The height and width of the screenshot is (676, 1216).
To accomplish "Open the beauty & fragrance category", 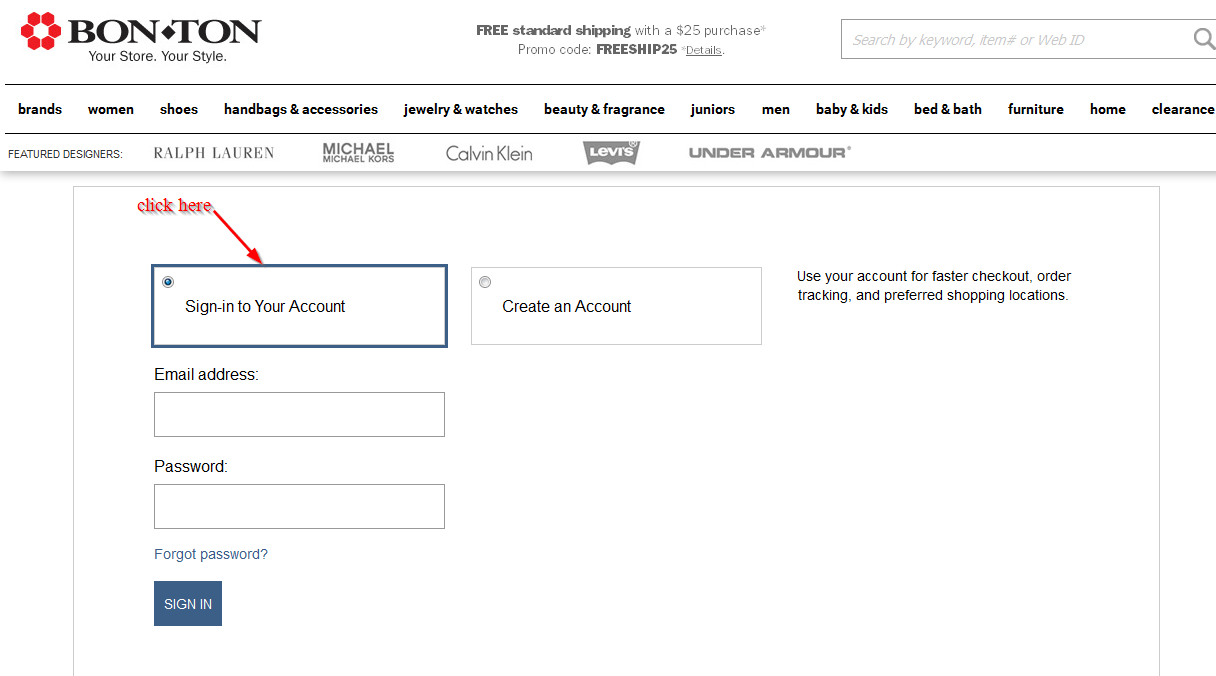I will click(604, 109).
